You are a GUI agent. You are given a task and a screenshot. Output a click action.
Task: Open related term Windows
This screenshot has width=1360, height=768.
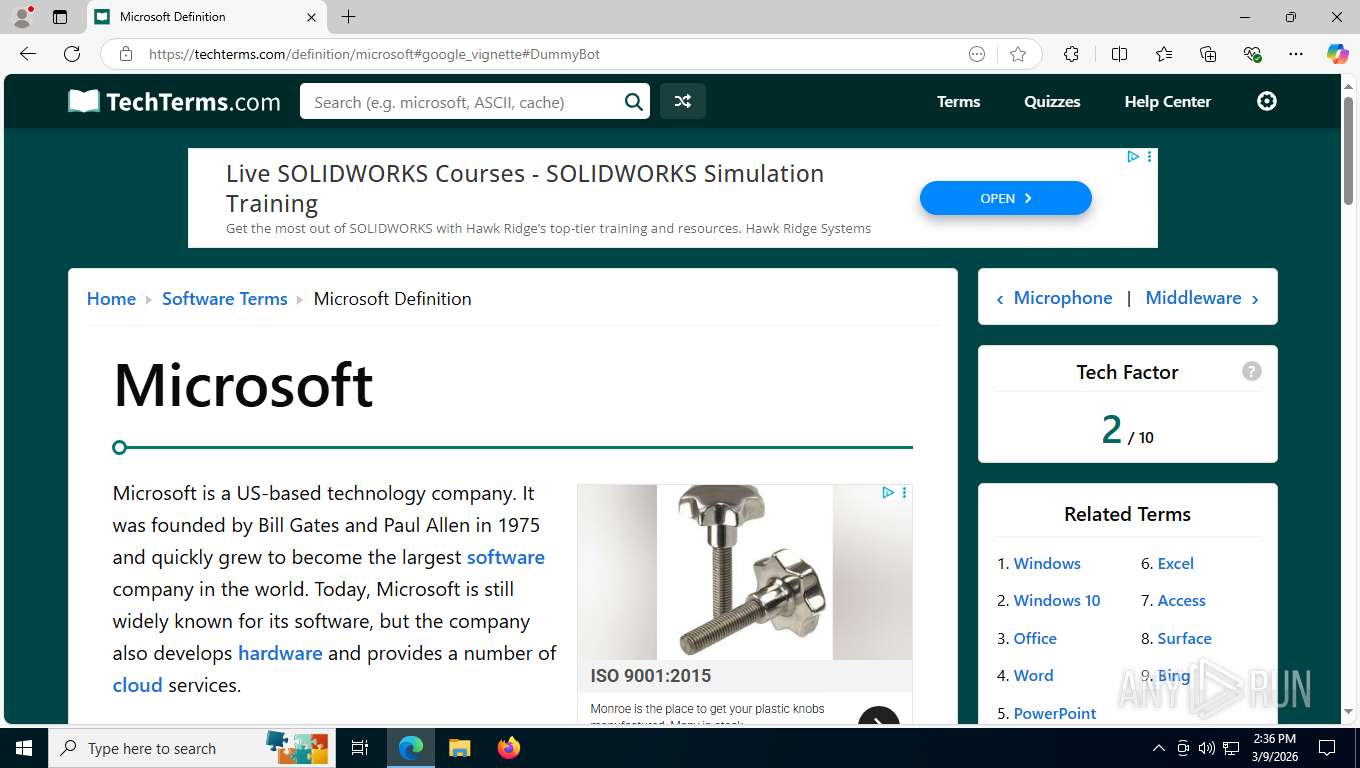pyautogui.click(x=1047, y=563)
